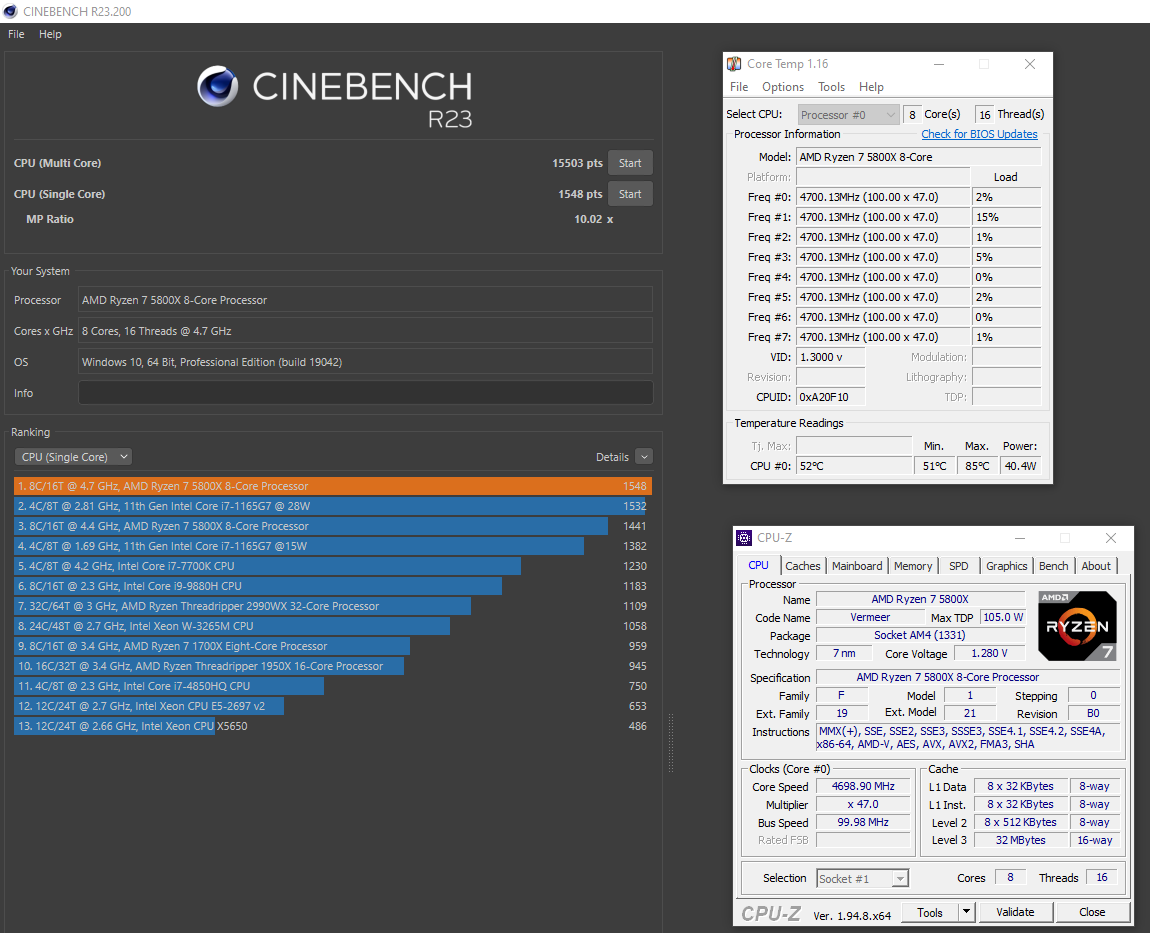Image resolution: width=1150 pixels, height=933 pixels.
Task: Click the CPU-Z title bar icon
Action: pos(744,538)
